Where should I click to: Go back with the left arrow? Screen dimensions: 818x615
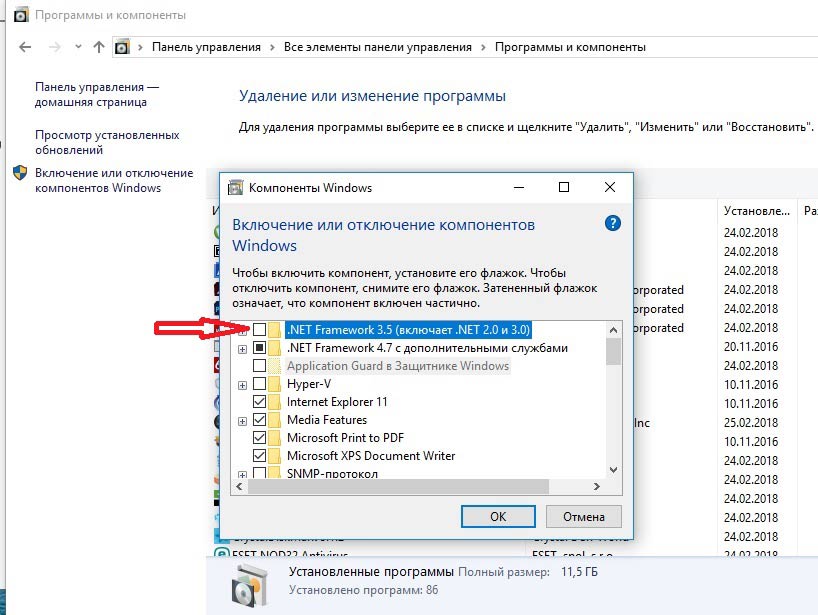(x=25, y=47)
